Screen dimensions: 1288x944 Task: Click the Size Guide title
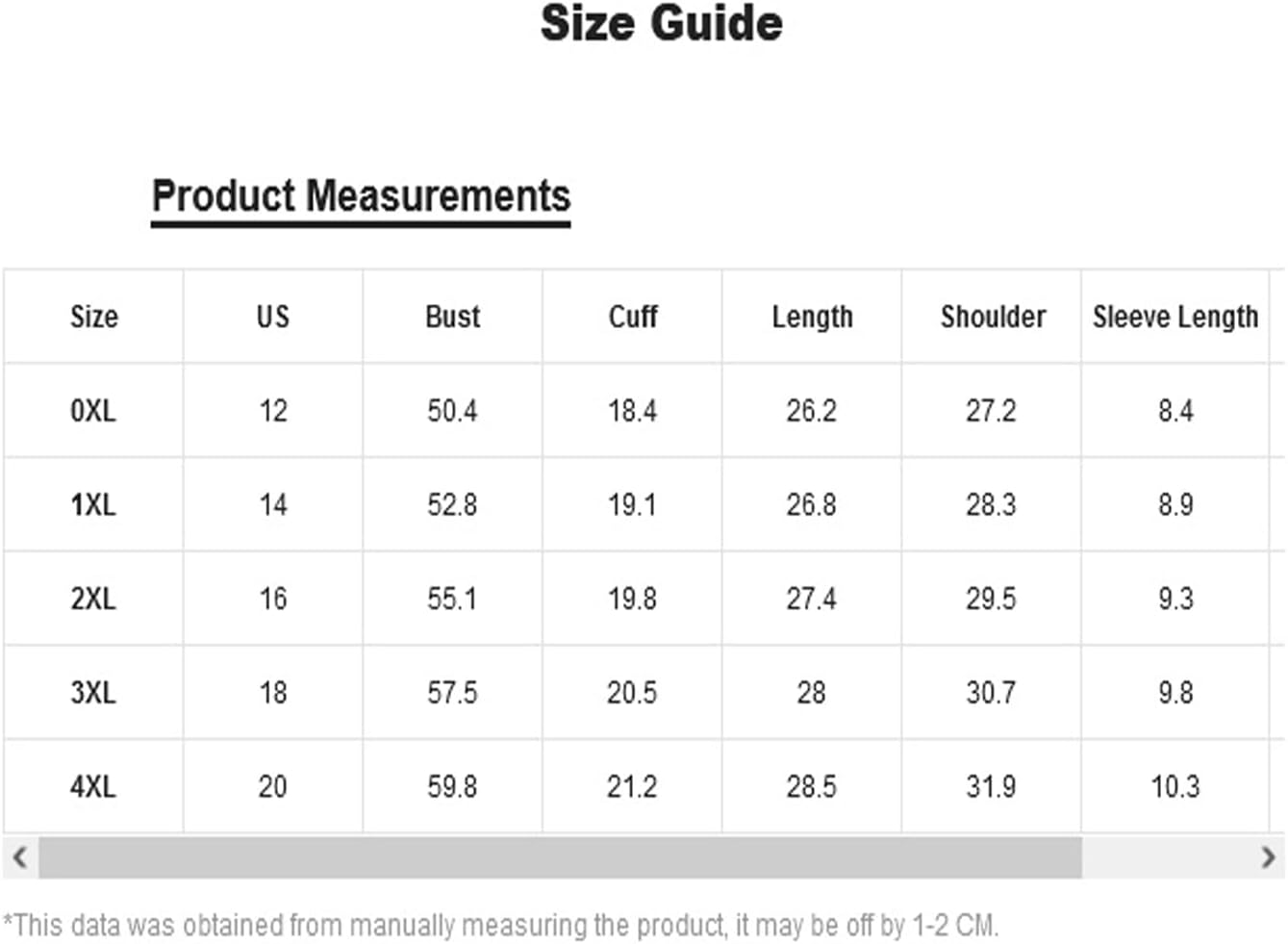(x=661, y=24)
